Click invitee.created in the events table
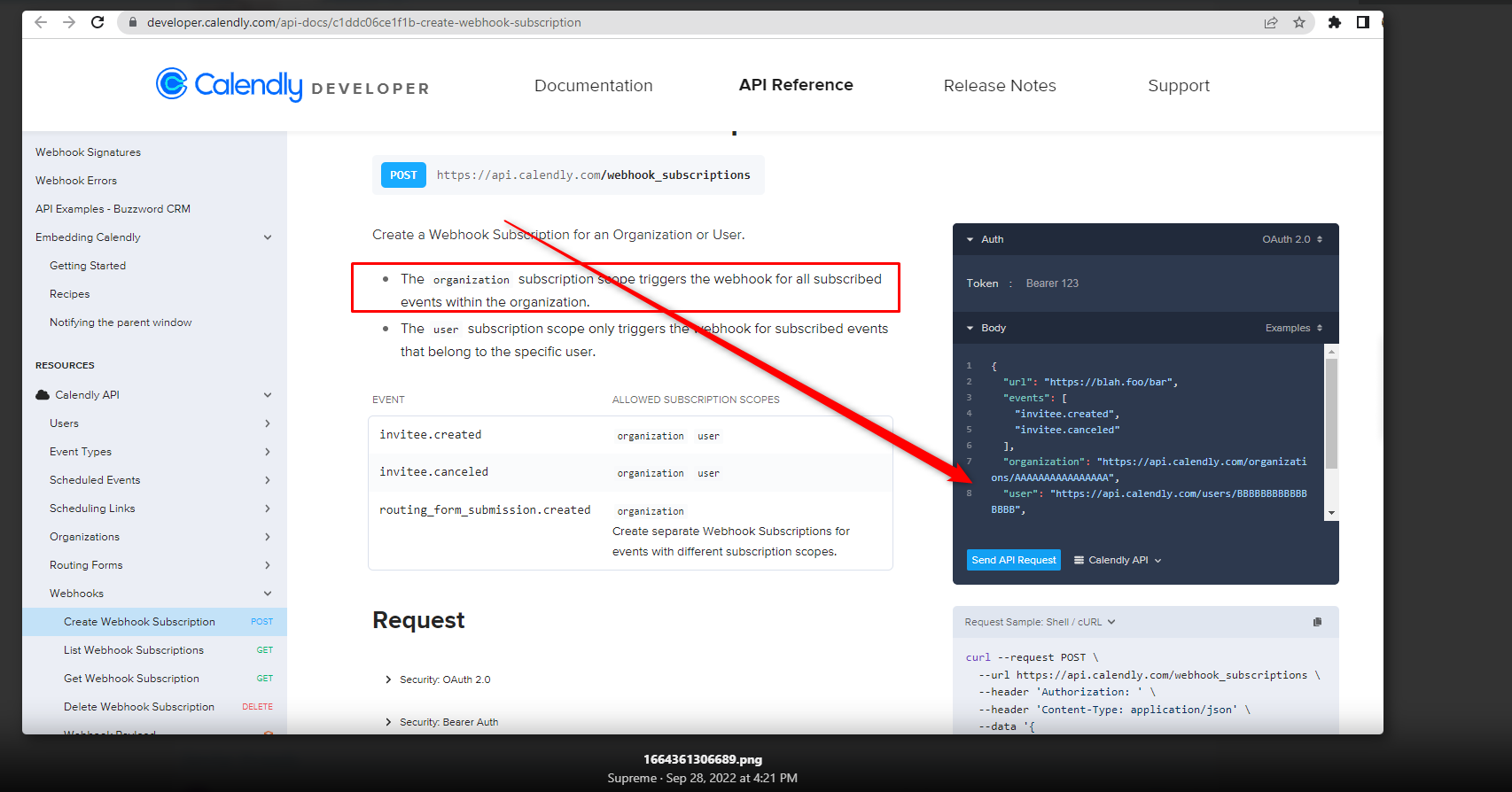 click(x=431, y=435)
